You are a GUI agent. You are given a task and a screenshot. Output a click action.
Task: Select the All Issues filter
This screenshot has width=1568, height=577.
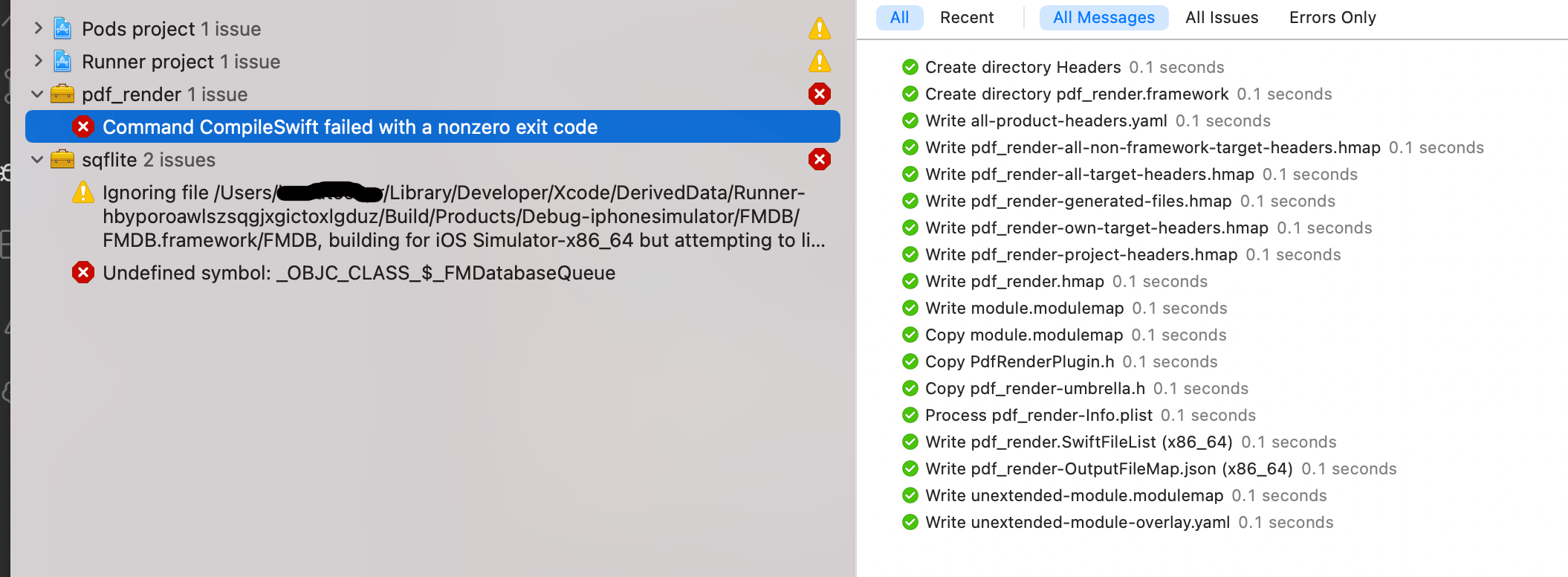pos(1222,17)
